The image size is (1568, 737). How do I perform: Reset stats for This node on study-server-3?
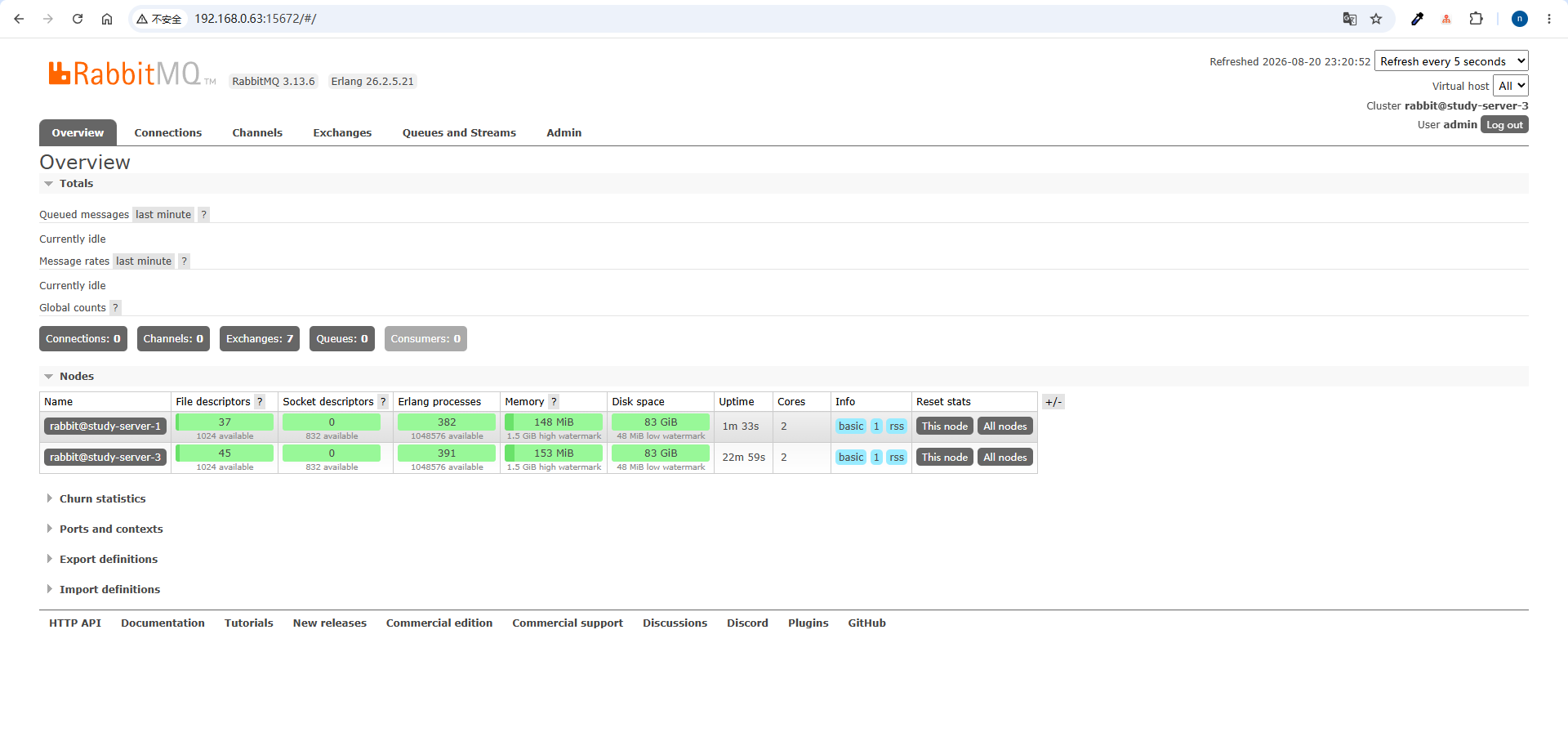pyautogui.click(x=945, y=458)
